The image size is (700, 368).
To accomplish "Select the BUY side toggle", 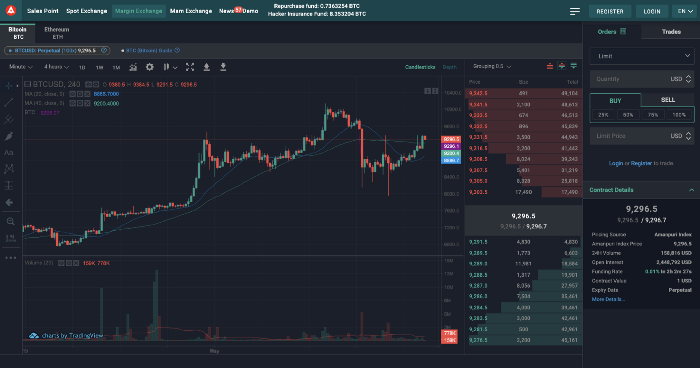I will click(x=615, y=100).
